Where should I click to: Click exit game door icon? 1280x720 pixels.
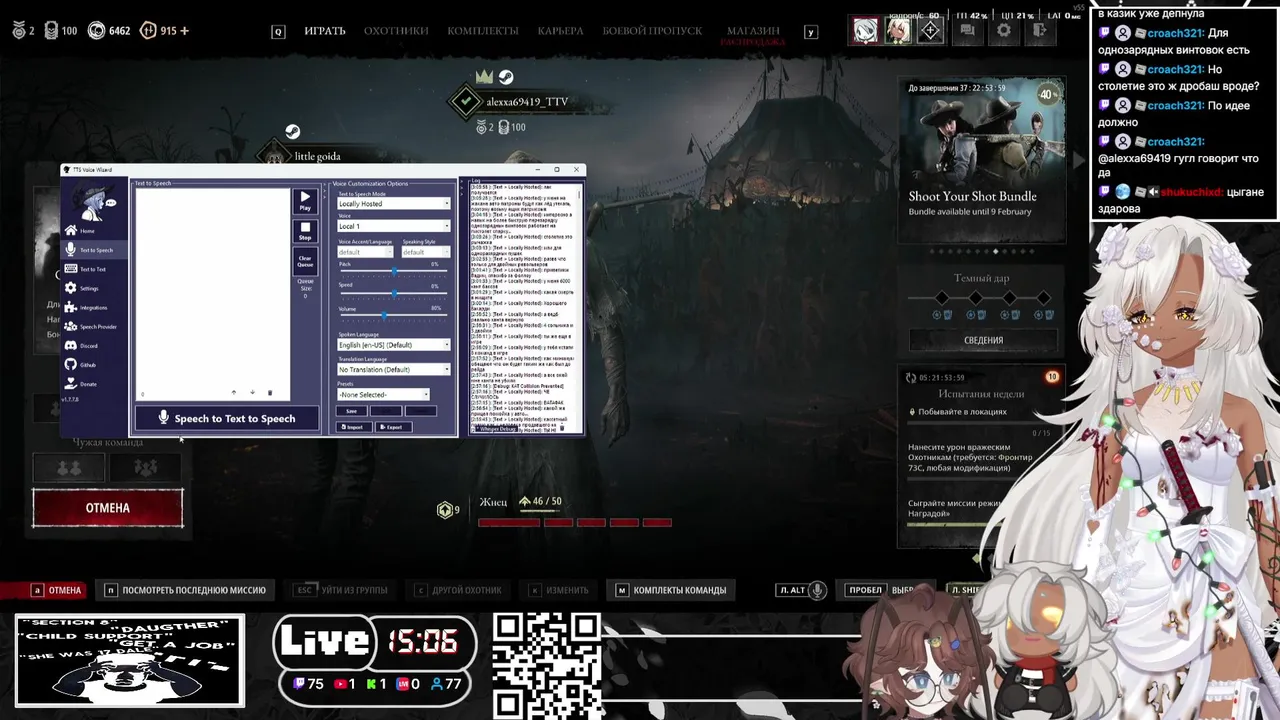(x=1040, y=31)
